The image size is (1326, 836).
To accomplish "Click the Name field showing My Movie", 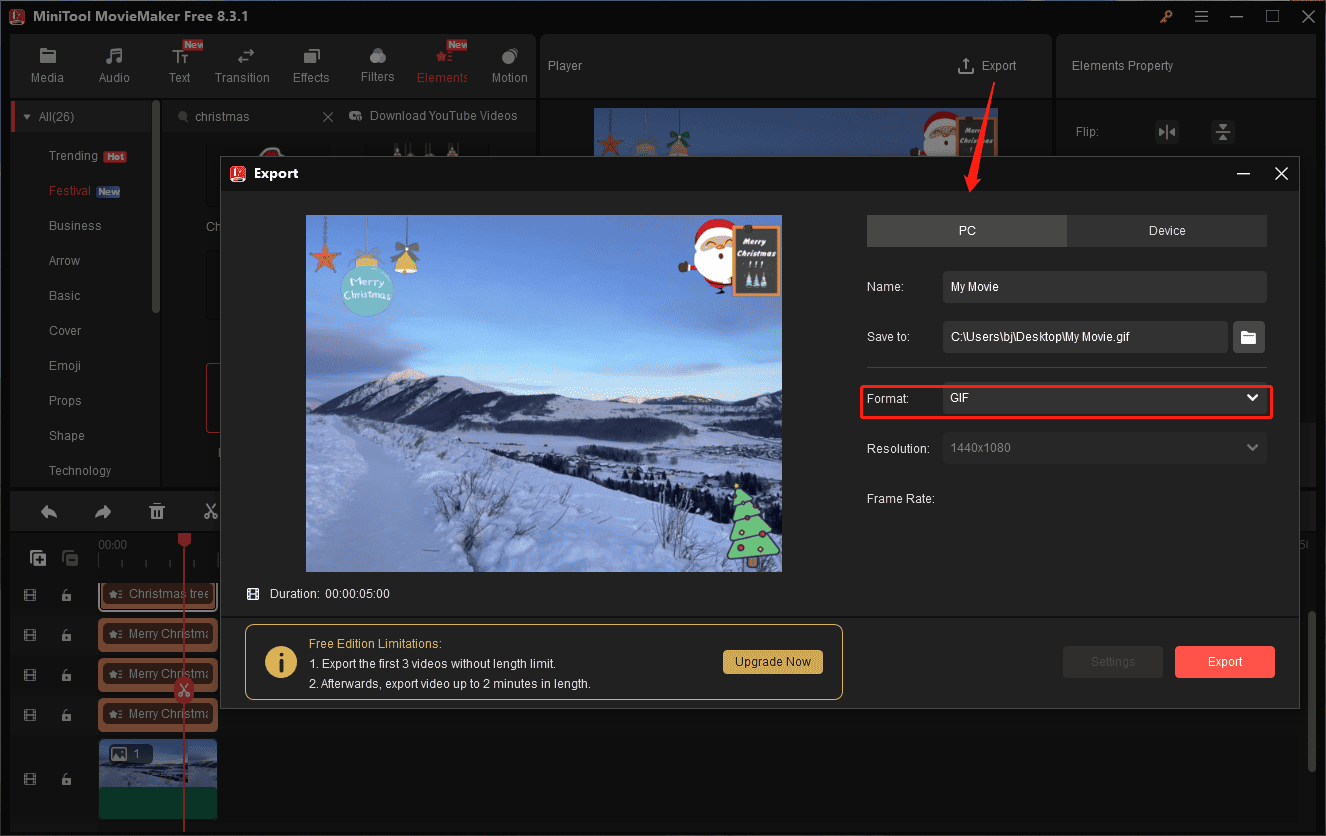I will pyautogui.click(x=1103, y=287).
